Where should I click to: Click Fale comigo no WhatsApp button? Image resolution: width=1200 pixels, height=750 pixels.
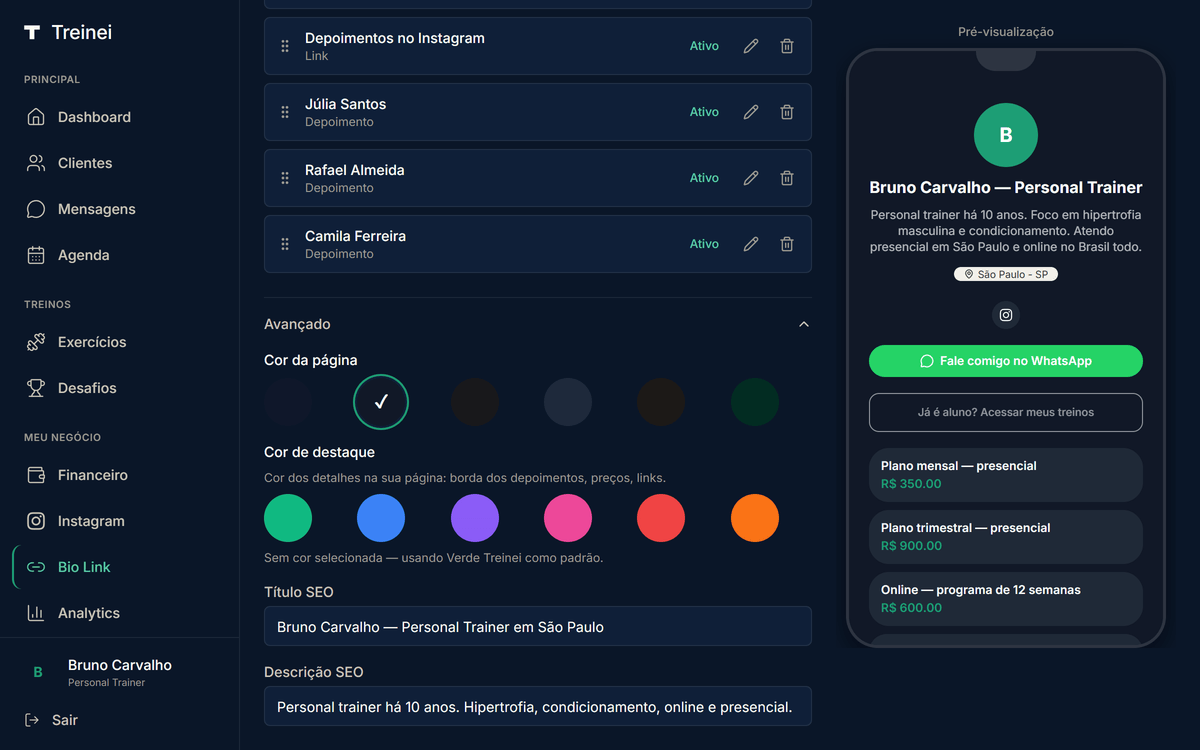[x=1006, y=361]
